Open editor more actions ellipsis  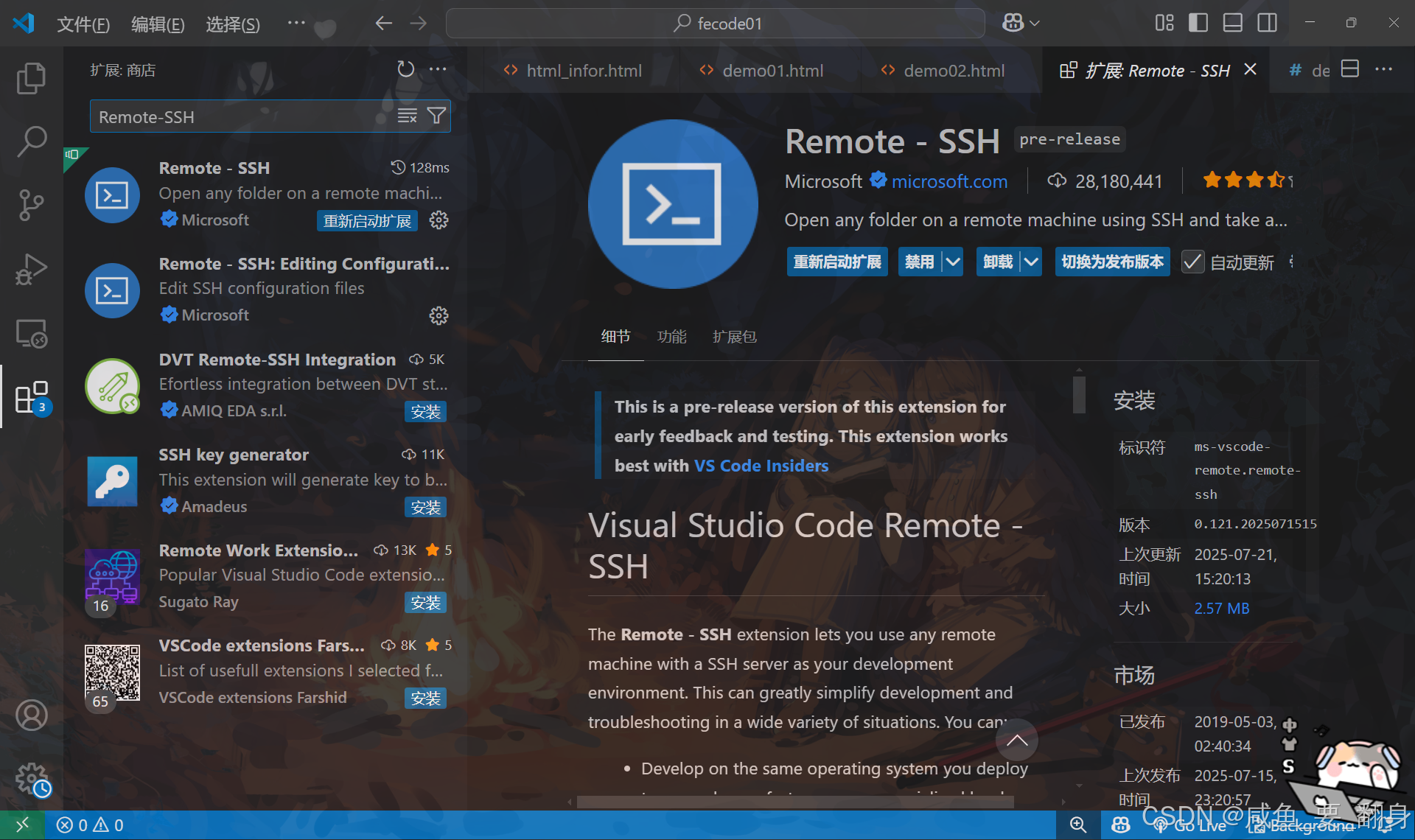1383,69
